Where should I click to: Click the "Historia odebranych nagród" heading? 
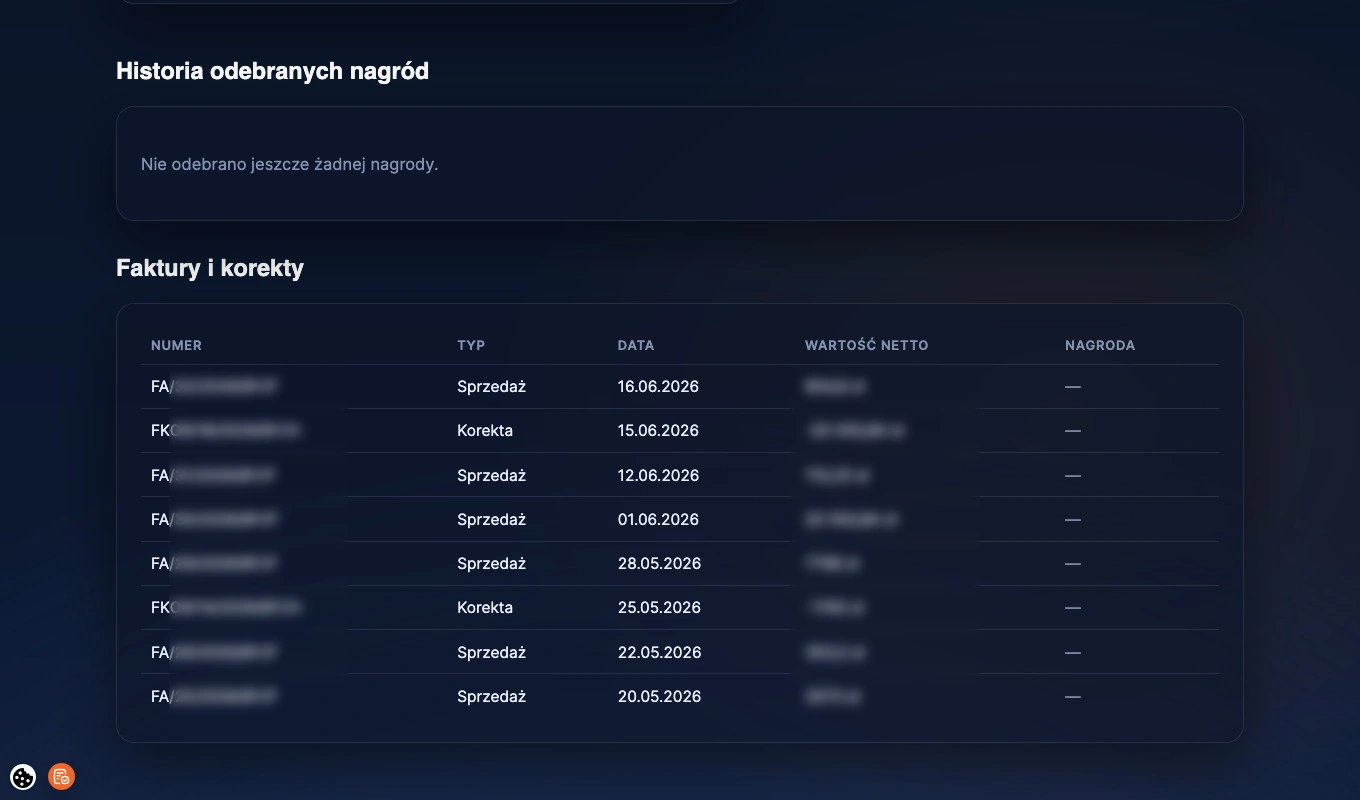tap(272, 71)
